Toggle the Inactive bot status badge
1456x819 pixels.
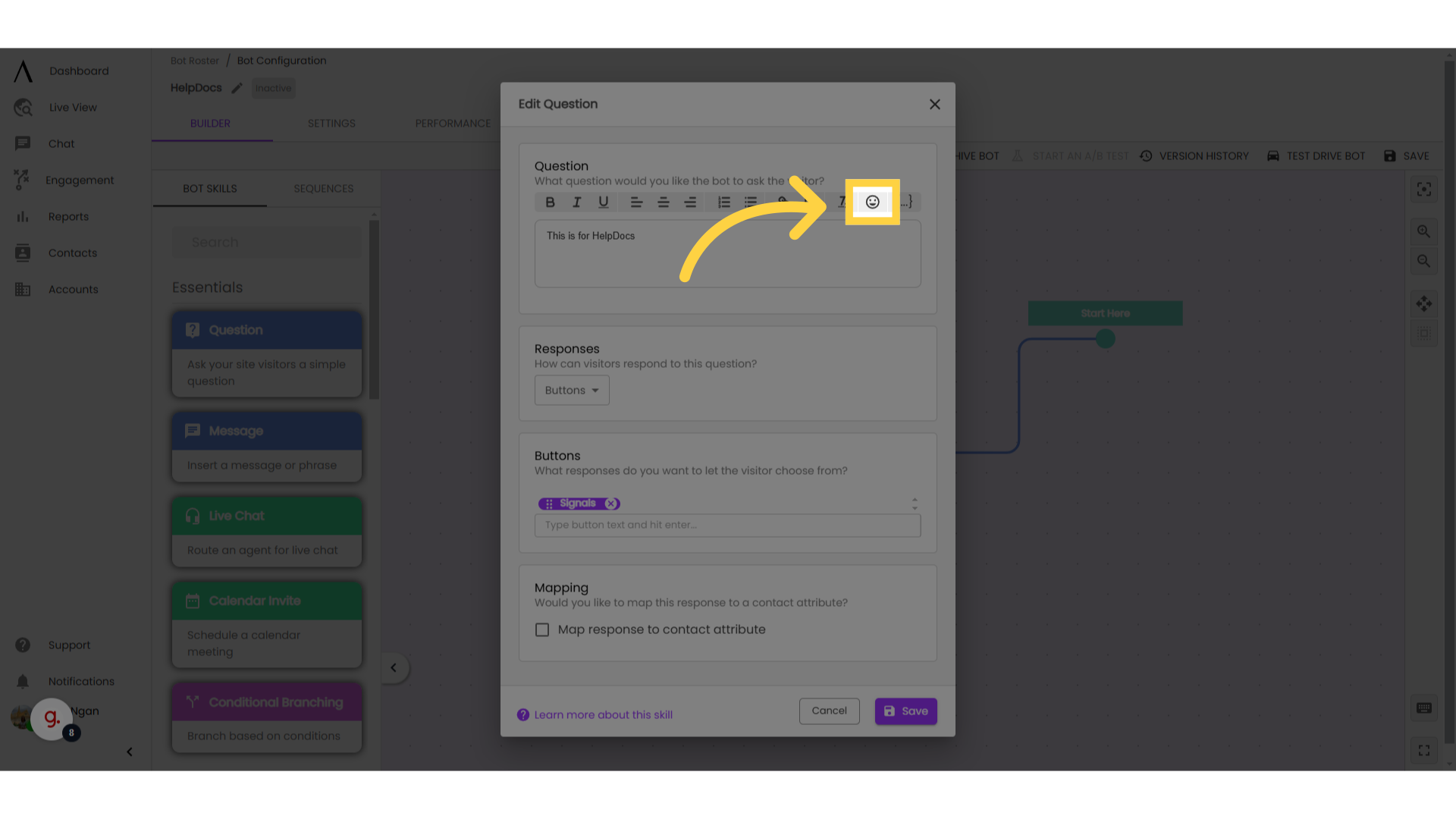[272, 88]
